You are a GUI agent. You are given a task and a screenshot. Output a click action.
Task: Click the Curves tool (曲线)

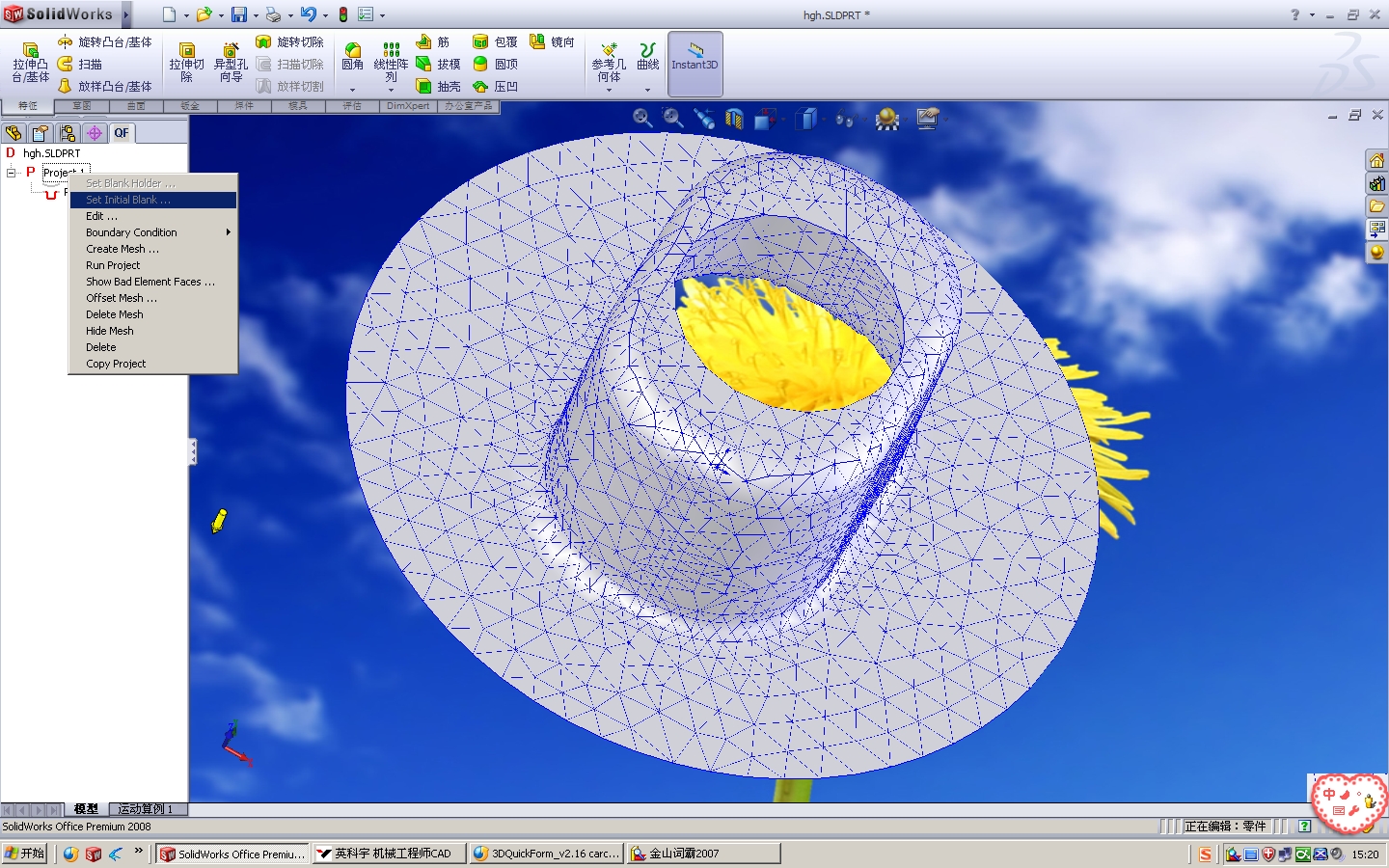[x=648, y=56]
